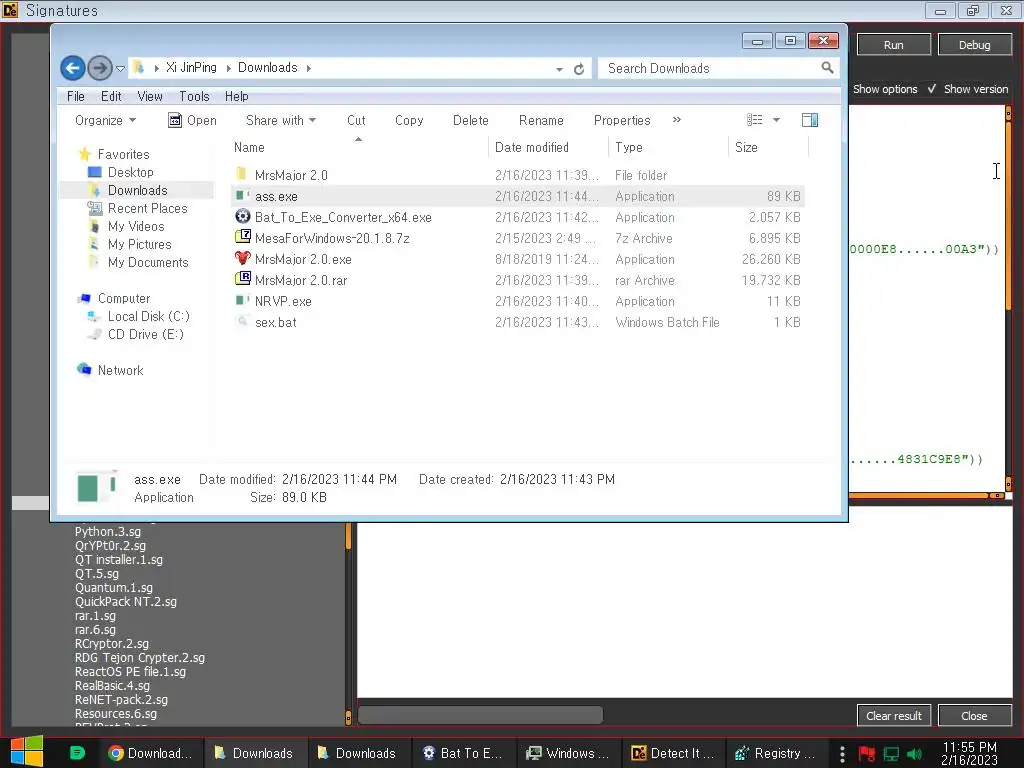The height and width of the screenshot is (768, 1024).
Task: Open the Chrome Download taskbar item
Action: pos(151,753)
